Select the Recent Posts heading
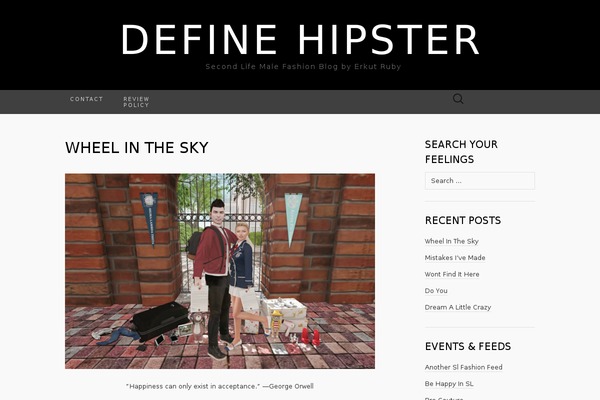 pos(463,220)
